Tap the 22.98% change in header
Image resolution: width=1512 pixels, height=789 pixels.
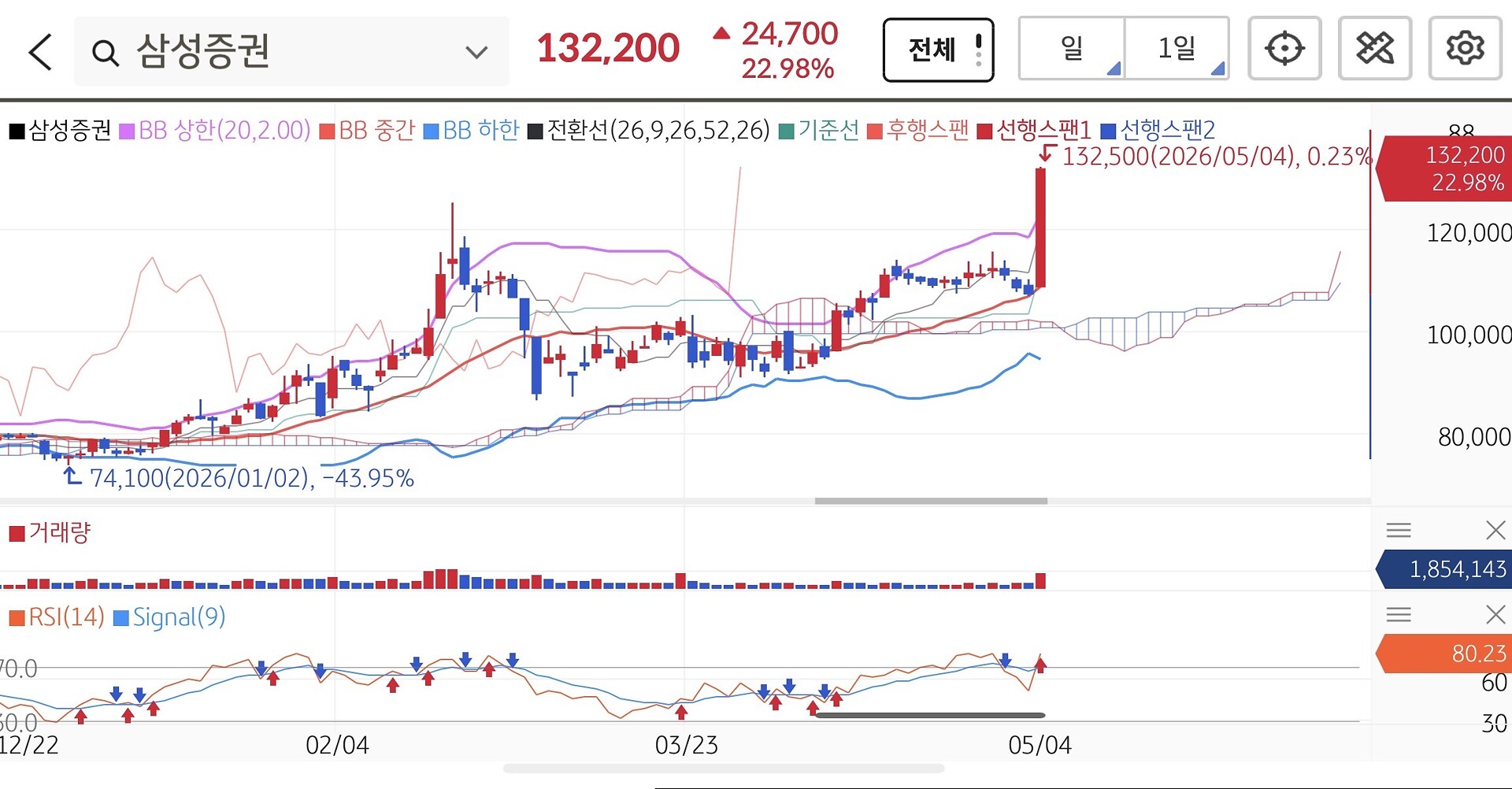point(787,69)
